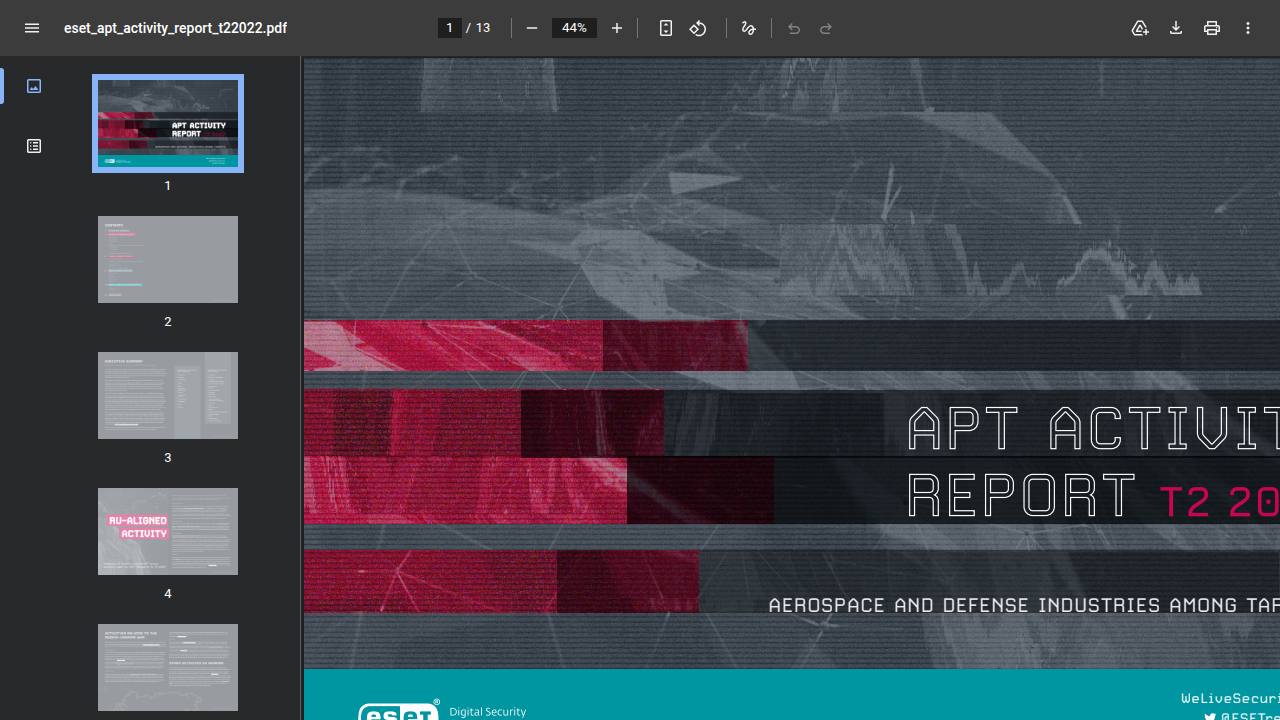
Task: Click the AEROSPACE AND DEFENSE INDUSTRIES subtitle
Action: tap(1024, 605)
